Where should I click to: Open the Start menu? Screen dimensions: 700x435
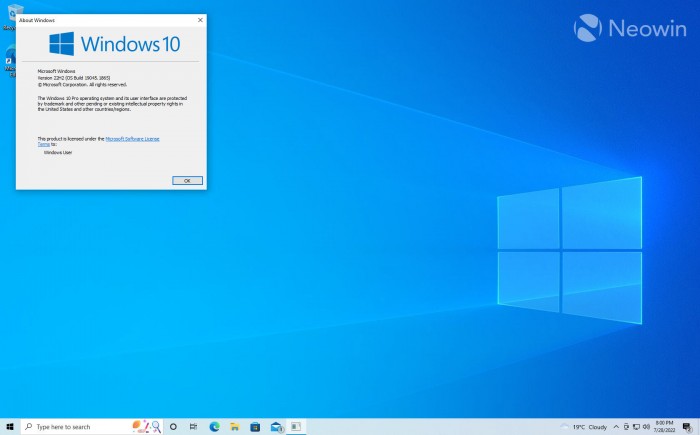point(9,426)
